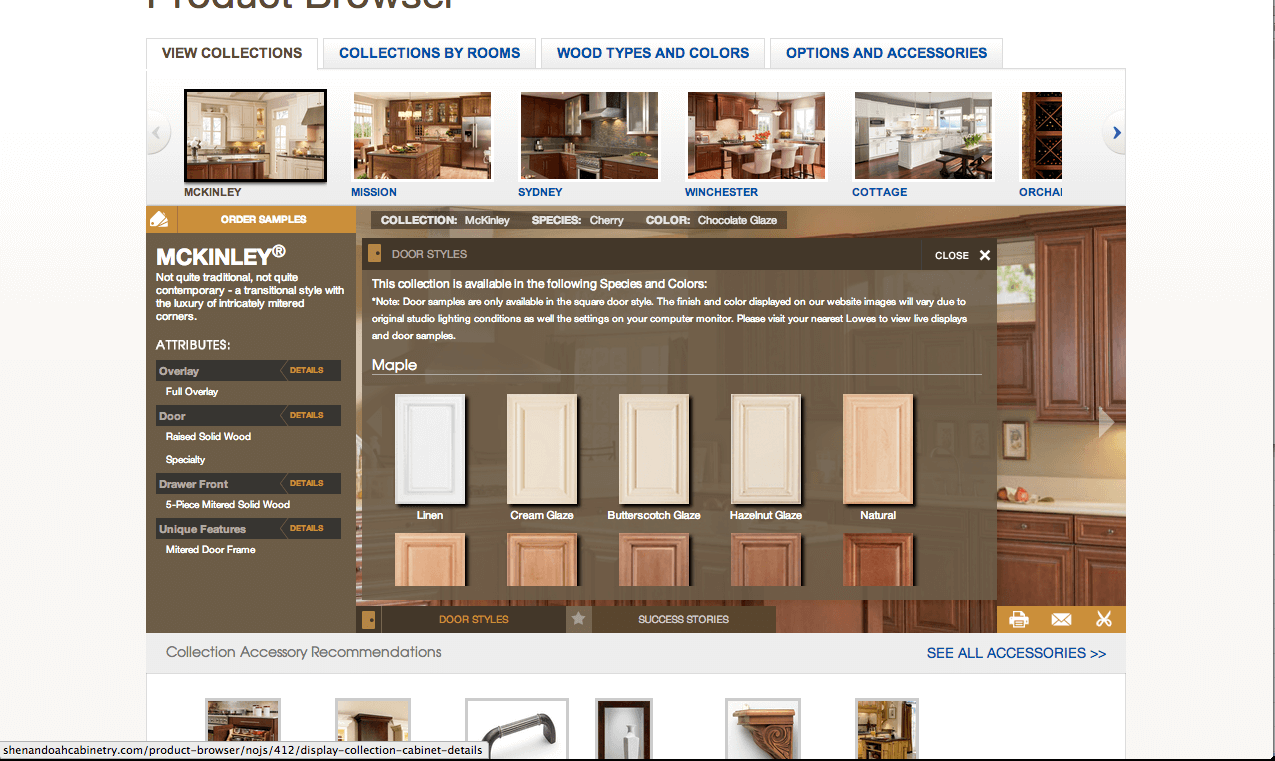Click the door icon on Door Styles tab
The image size is (1275, 761).
click(368, 619)
